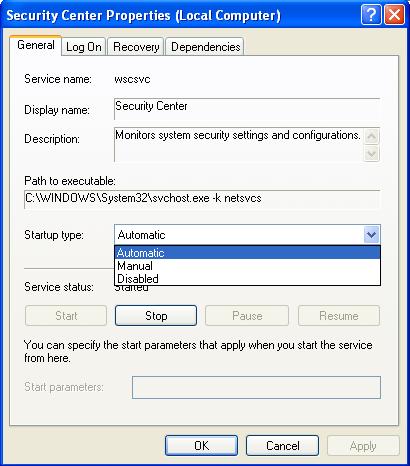Select the General tab
The image size is (410, 466).
point(36,45)
